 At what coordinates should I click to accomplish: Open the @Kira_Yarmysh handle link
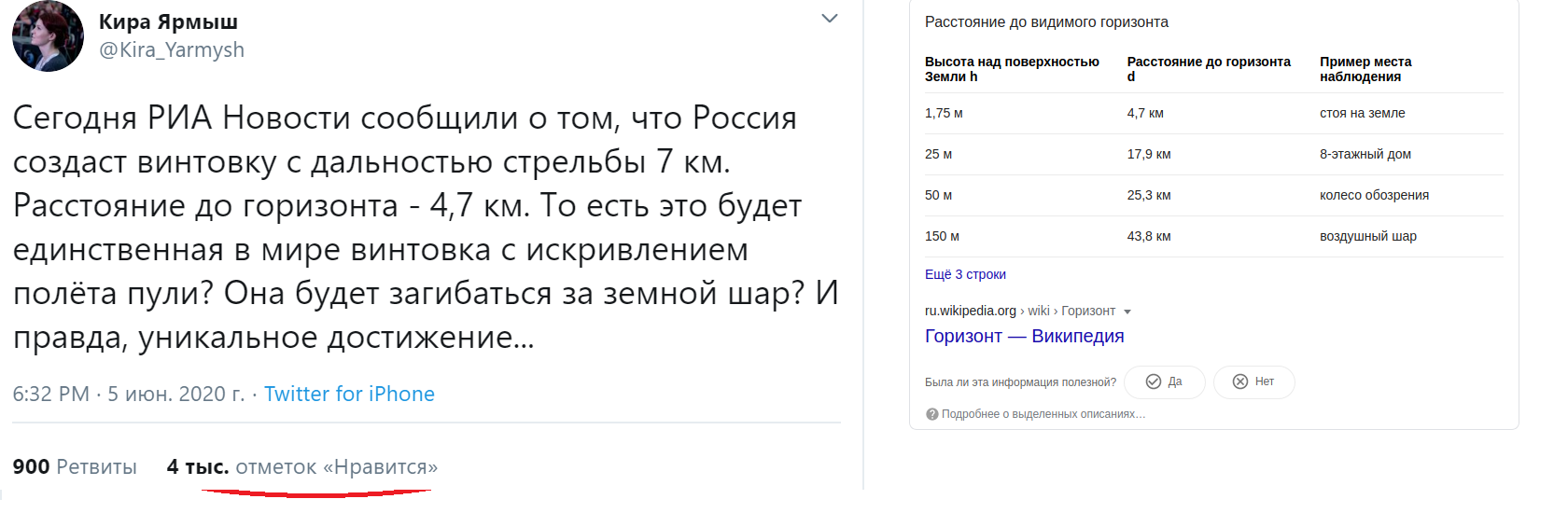172,50
